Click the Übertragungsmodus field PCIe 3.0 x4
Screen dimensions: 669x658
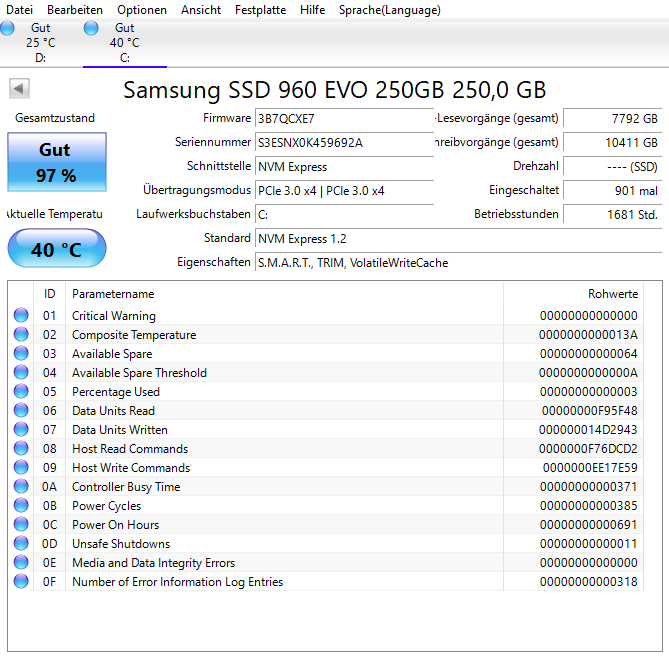coord(344,190)
